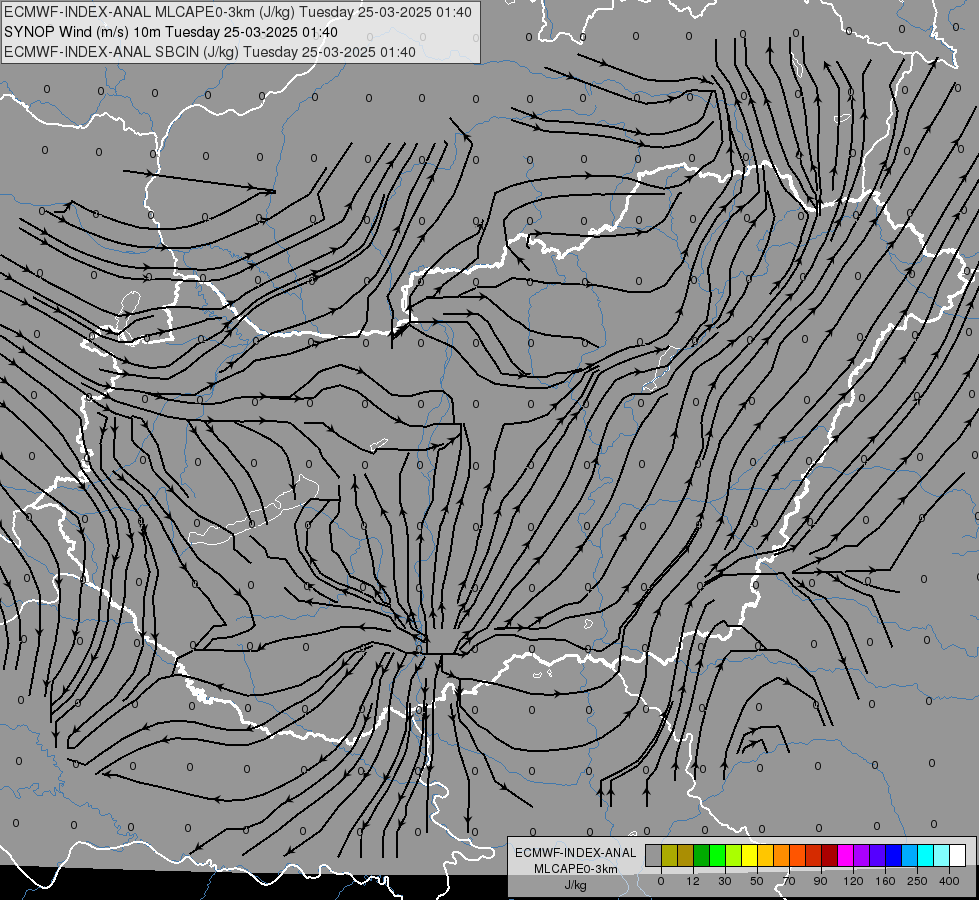This screenshot has height=900, width=979.
Task: Click the 'ECMWF-INDEX-ANAL SBCIN (J/kg)' title line
Action: 210,52
